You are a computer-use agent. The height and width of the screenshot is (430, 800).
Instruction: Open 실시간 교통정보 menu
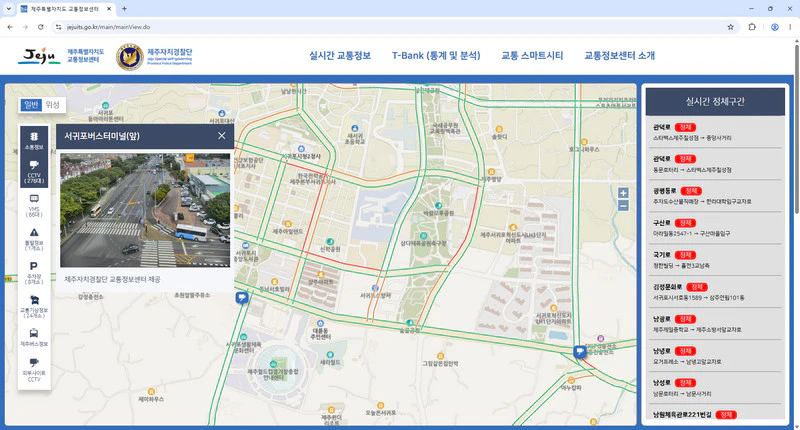coord(340,56)
